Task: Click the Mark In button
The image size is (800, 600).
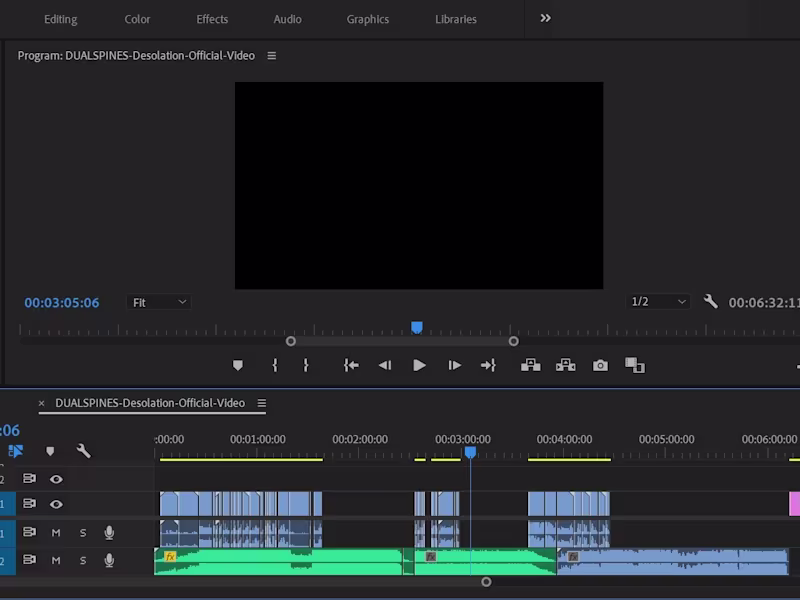Action: [x=275, y=365]
